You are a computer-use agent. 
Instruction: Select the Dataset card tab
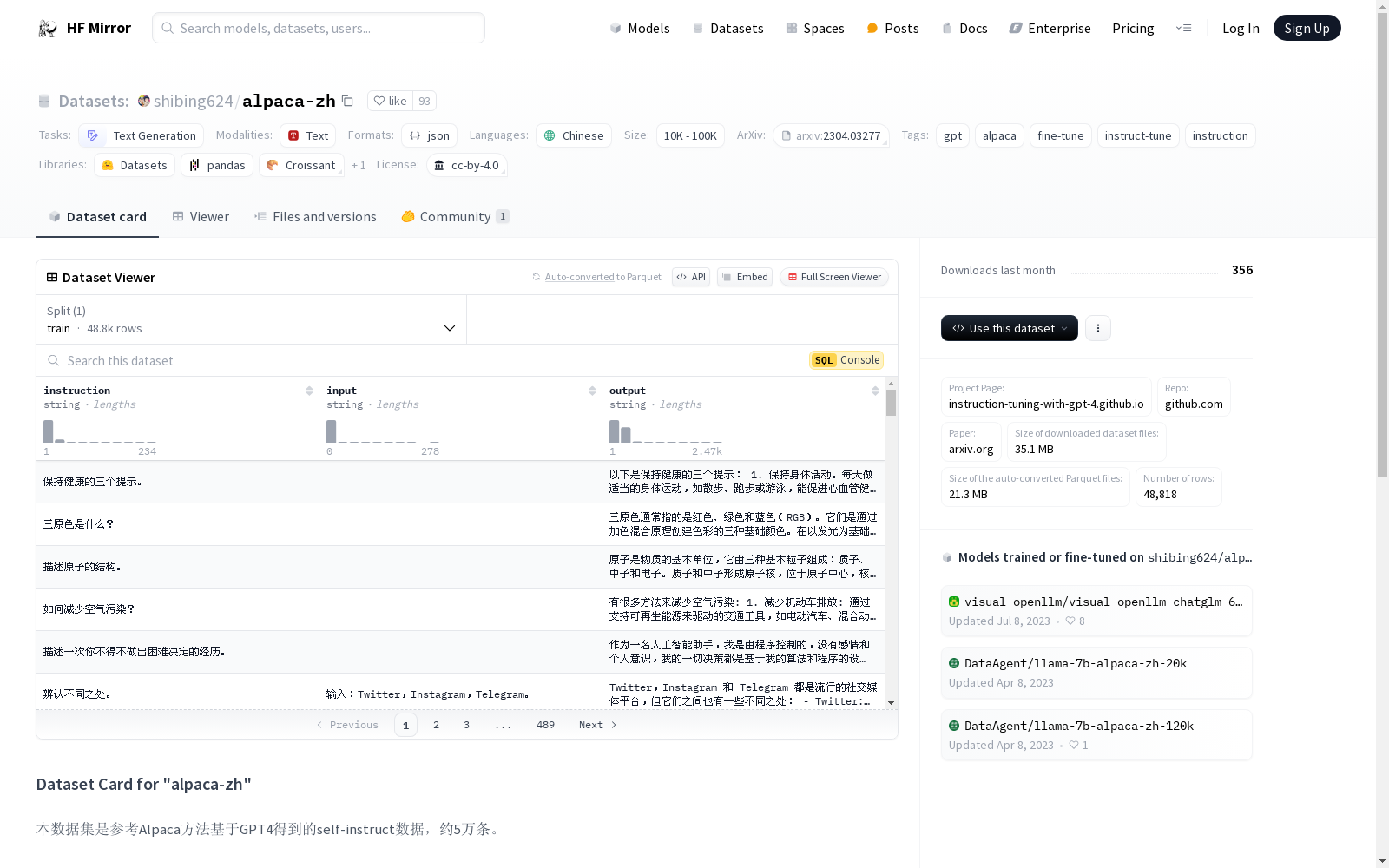tap(97, 216)
